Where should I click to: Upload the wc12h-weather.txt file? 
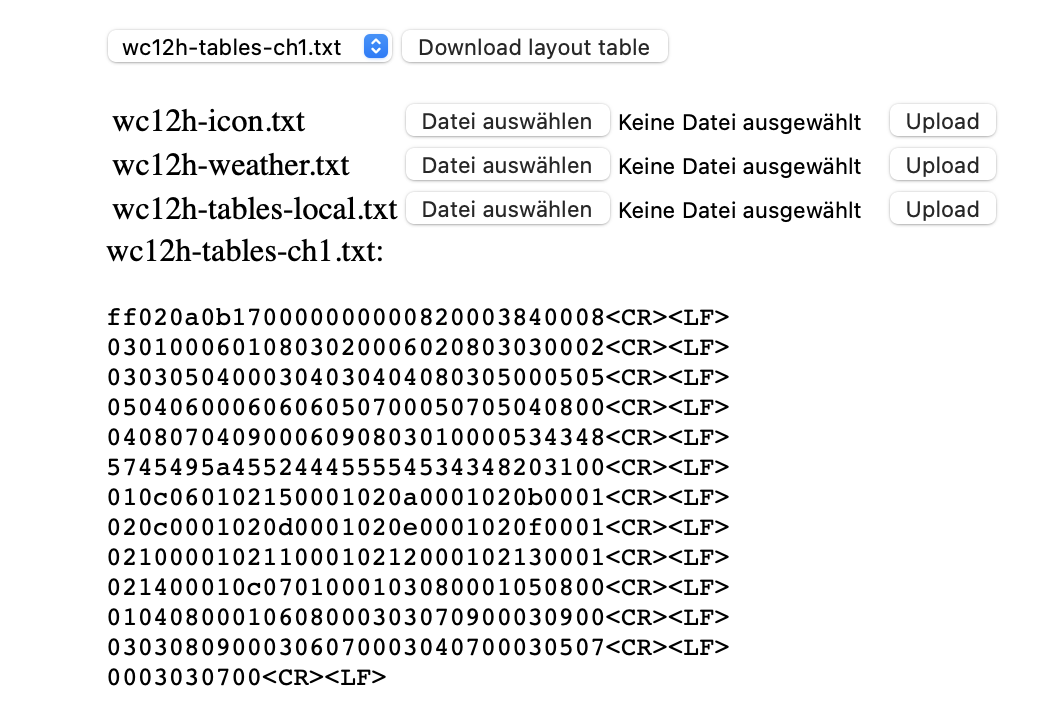pyautogui.click(x=942, y=166)
